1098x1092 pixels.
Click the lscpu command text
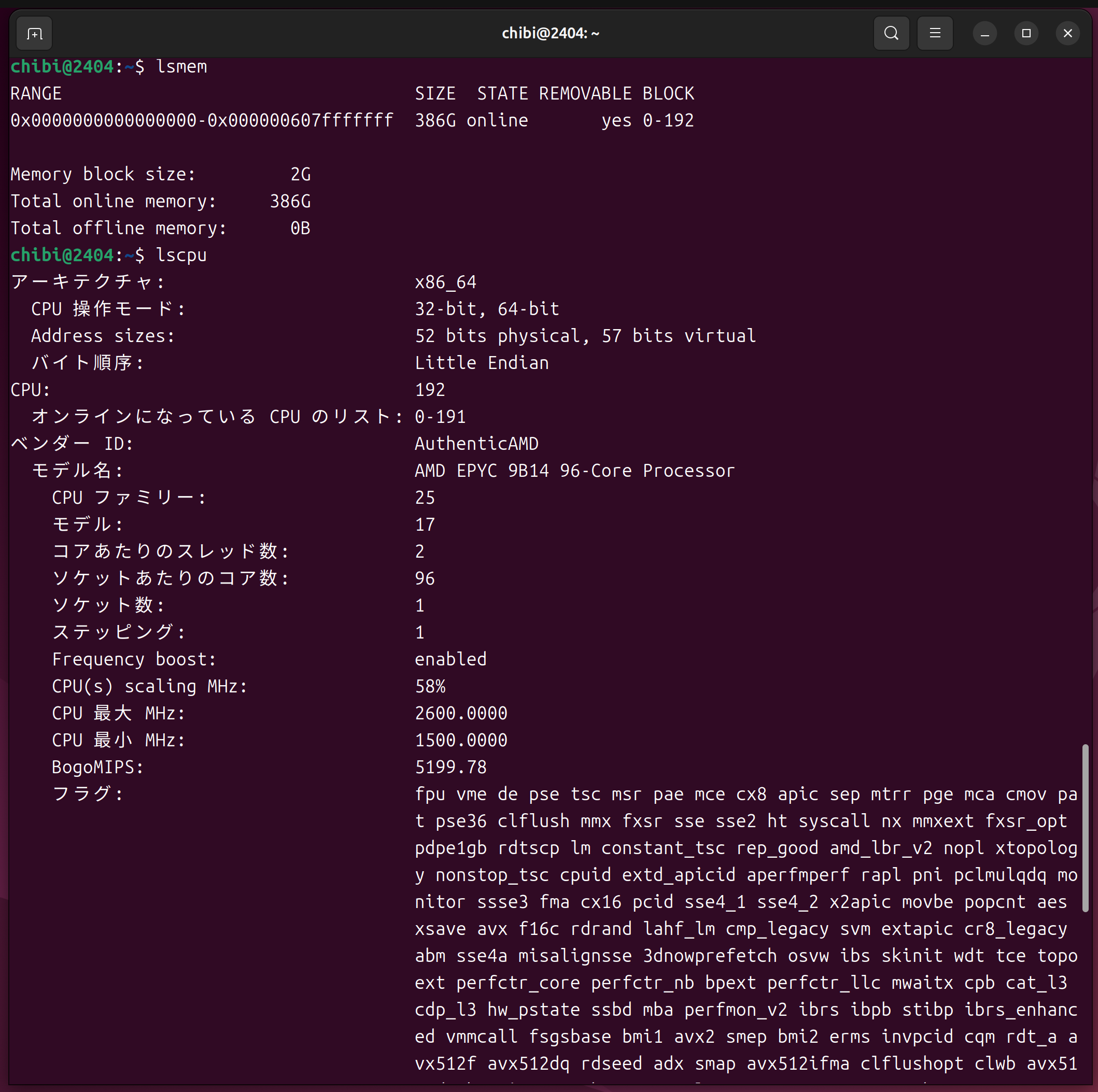click(181, 255)
